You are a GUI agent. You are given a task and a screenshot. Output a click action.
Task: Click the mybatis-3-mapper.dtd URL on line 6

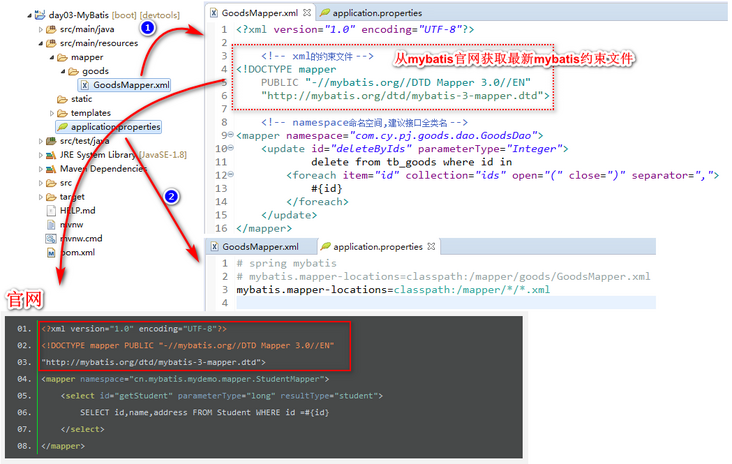point(402,96)
